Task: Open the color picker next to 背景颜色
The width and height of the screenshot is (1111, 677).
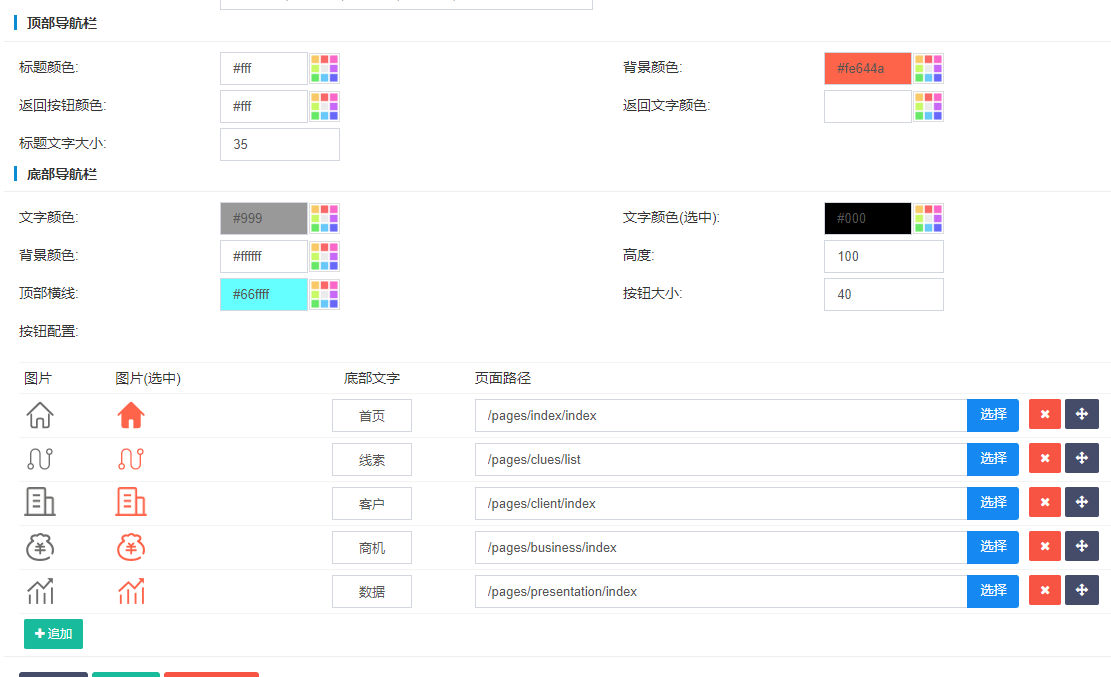Action: [x=928, y=68]
